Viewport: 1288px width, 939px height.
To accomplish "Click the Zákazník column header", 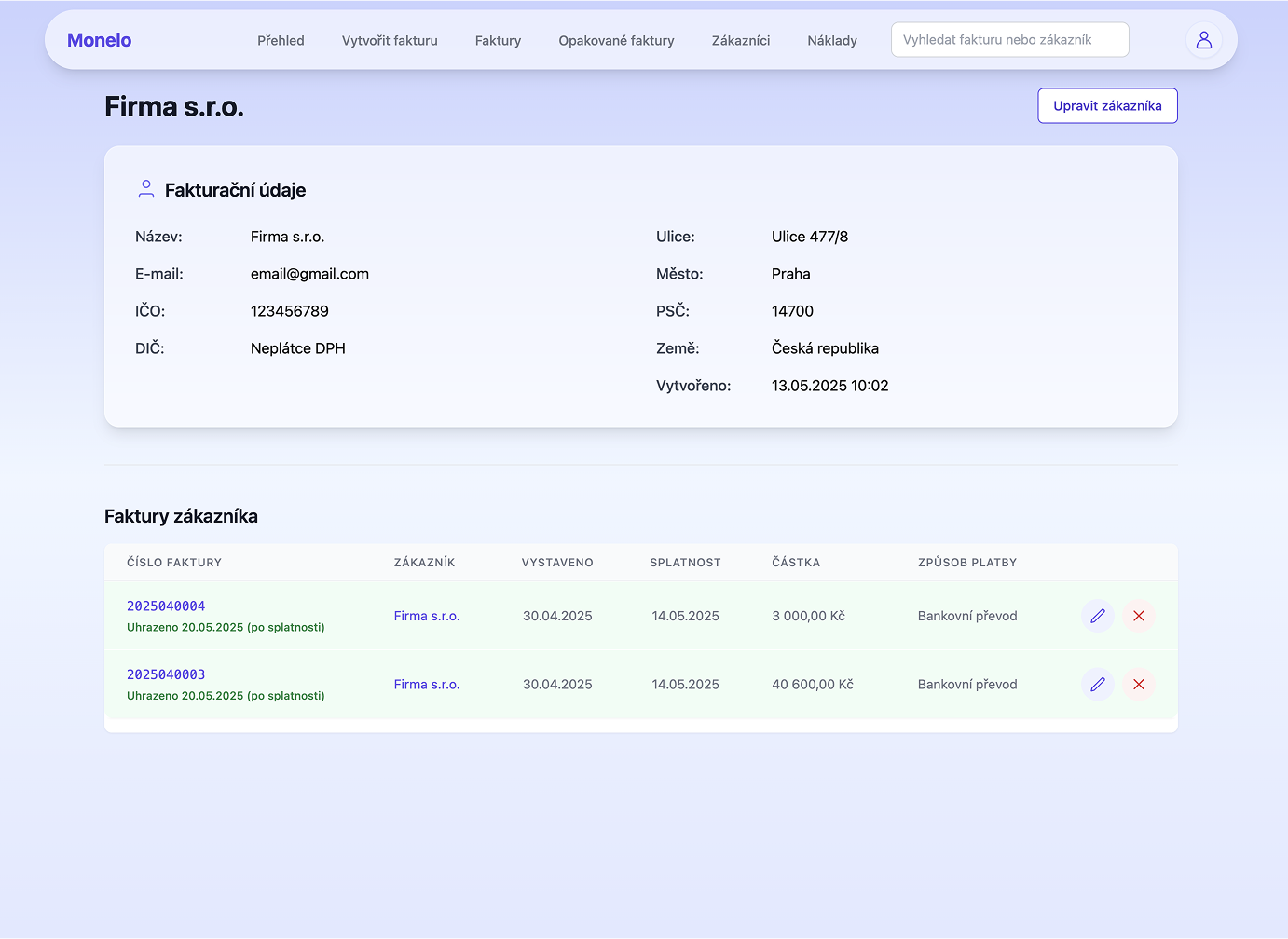I will [424, 563].
